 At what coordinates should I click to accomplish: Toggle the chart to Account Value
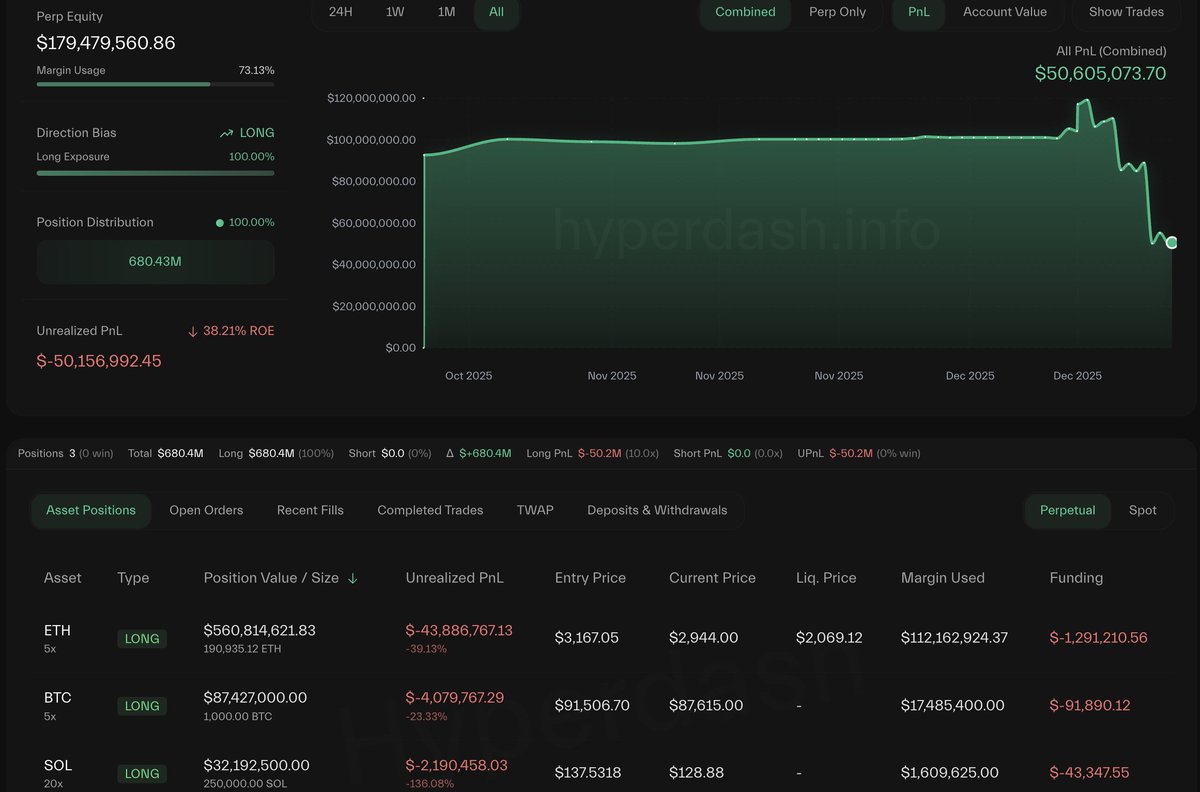1004,12
